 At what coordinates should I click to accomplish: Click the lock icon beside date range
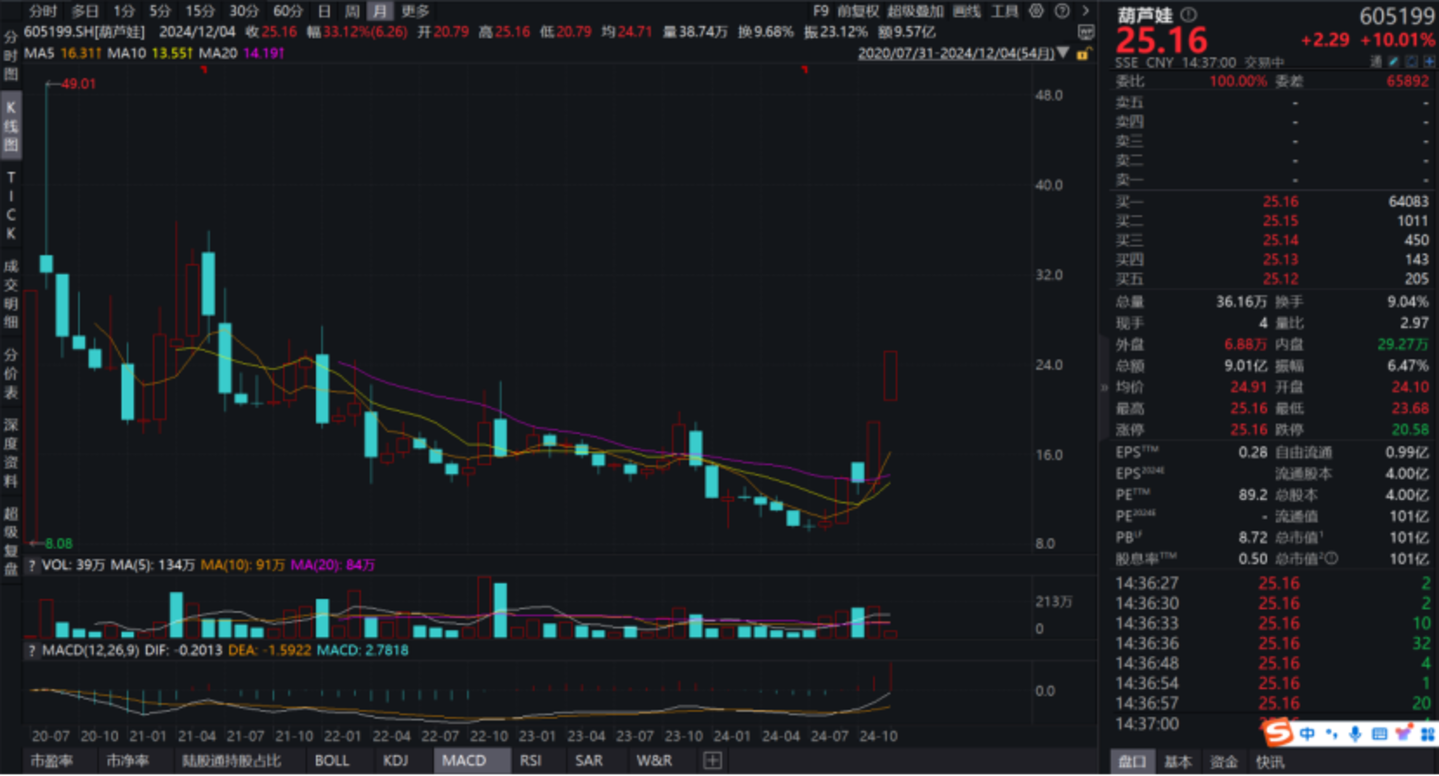(x=1080, y=52)
